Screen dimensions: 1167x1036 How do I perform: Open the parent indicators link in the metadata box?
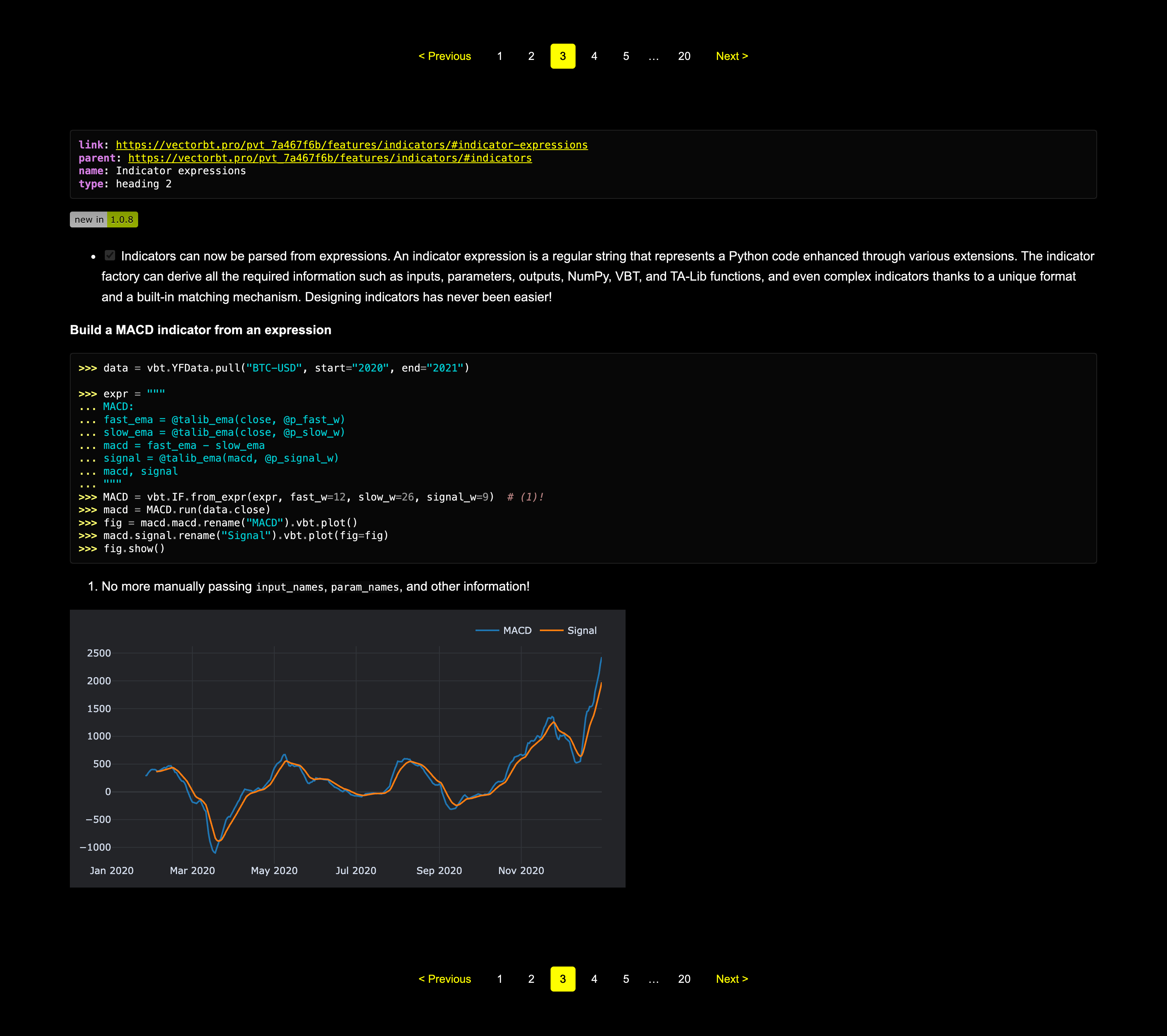329,158
